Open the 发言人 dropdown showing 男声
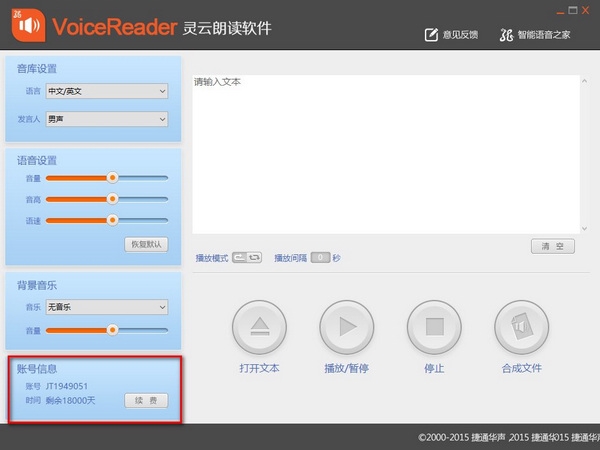This screenshot has height=450, width=600. (107, 119)
